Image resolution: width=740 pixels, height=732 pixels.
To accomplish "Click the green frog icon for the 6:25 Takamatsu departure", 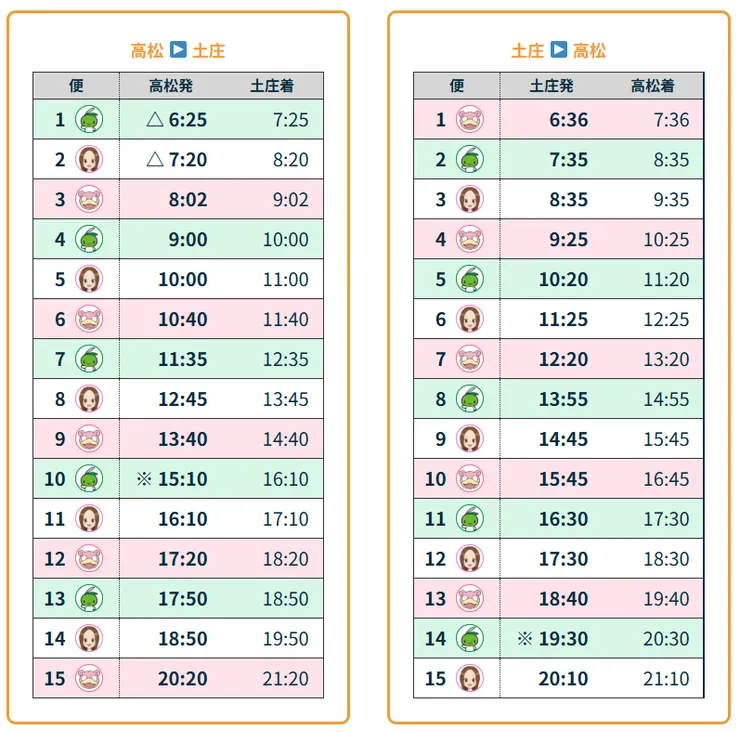I will pos(89,120).
